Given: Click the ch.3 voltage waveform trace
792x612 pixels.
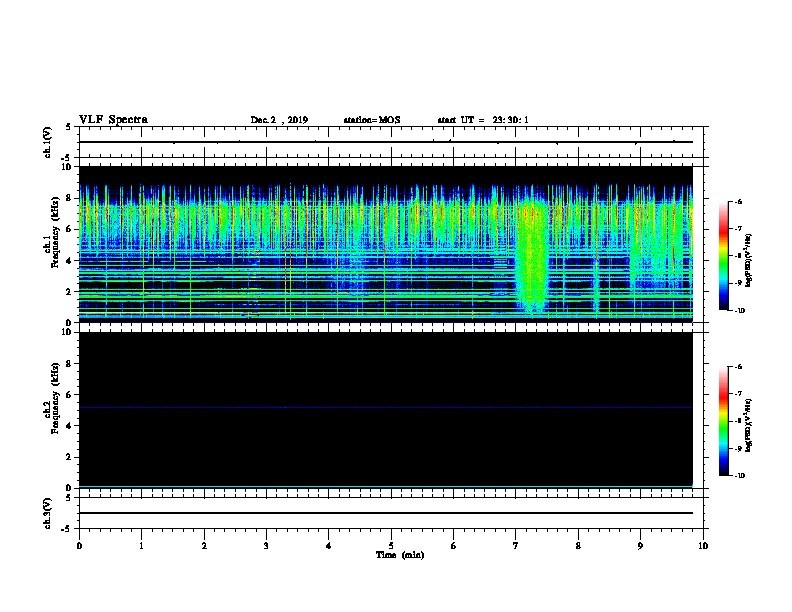Looking at the screenshot, I should (385, 513).
